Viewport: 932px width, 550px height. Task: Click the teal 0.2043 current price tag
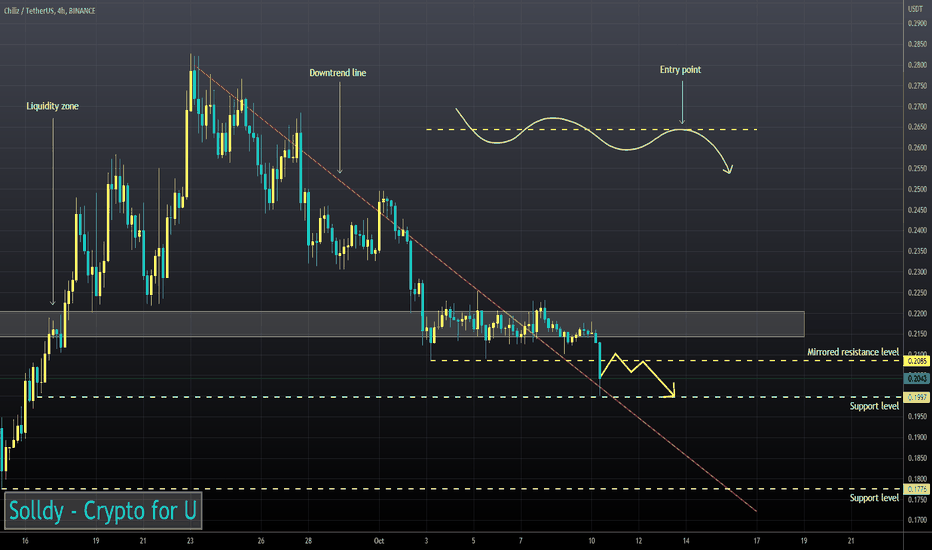[x=916, y=378]
